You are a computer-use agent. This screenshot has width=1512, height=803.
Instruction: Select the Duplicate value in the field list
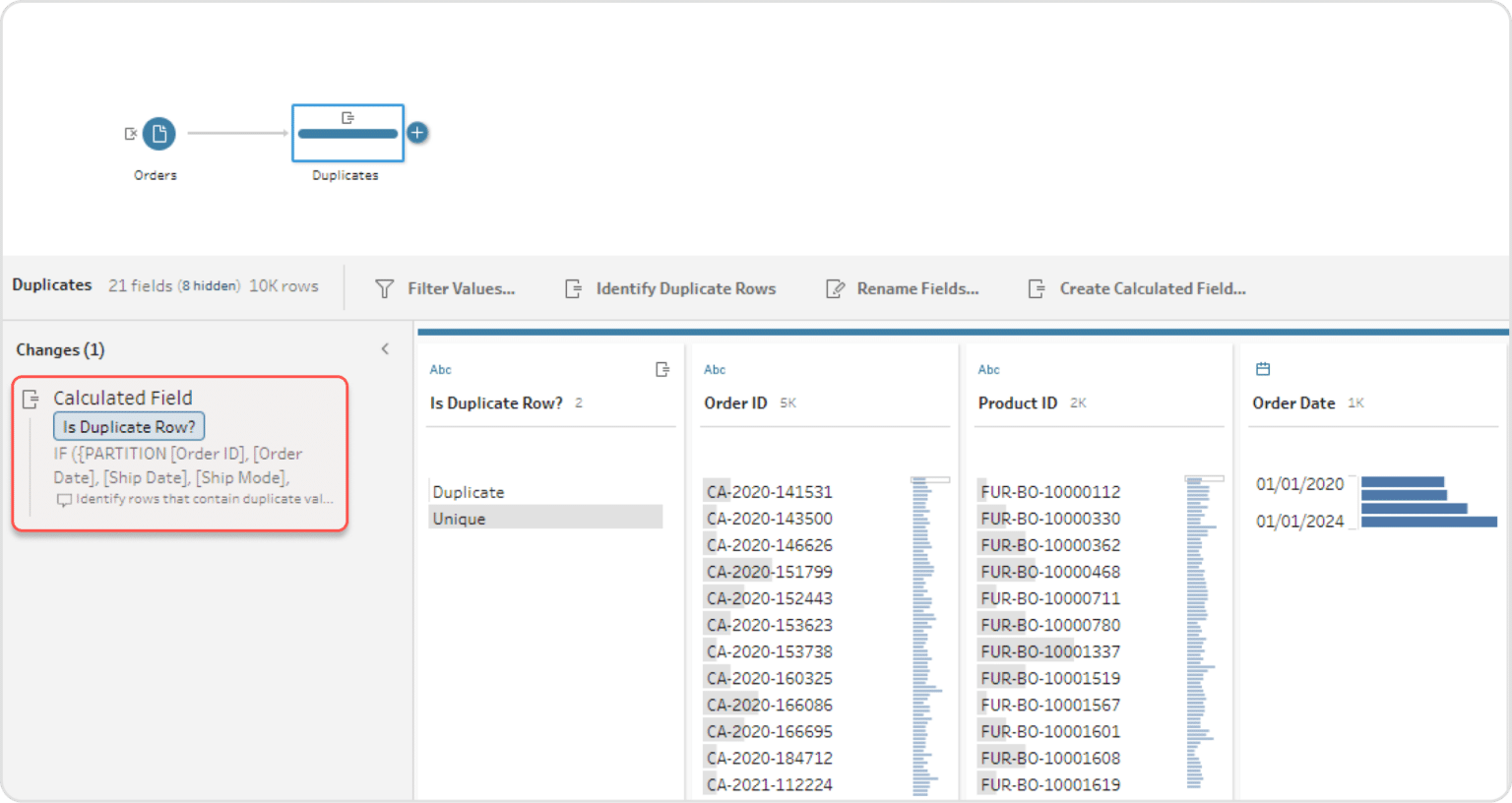(469, 492)
